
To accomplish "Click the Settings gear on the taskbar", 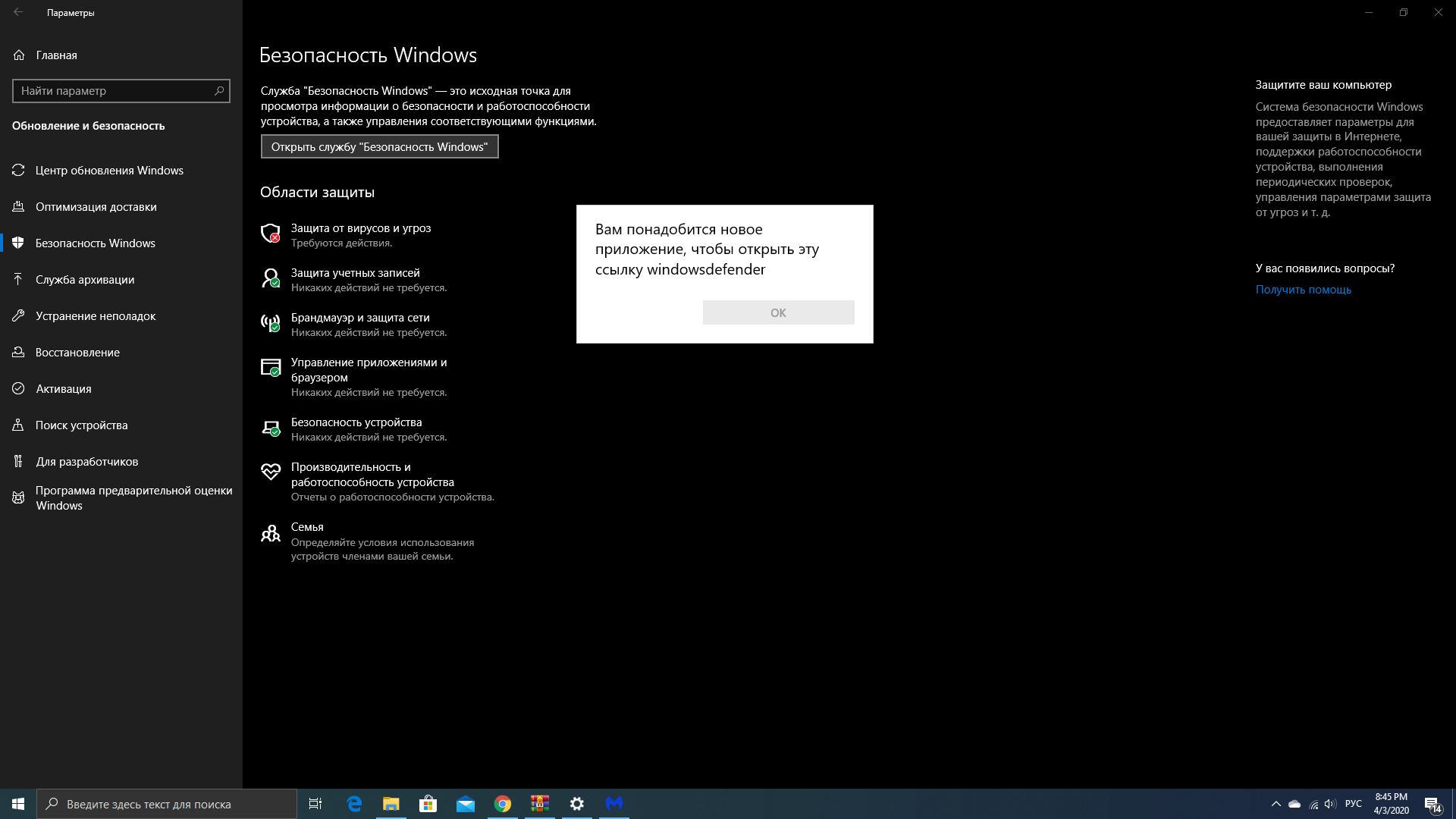I will pyautogui.click(x=577, y=804).
